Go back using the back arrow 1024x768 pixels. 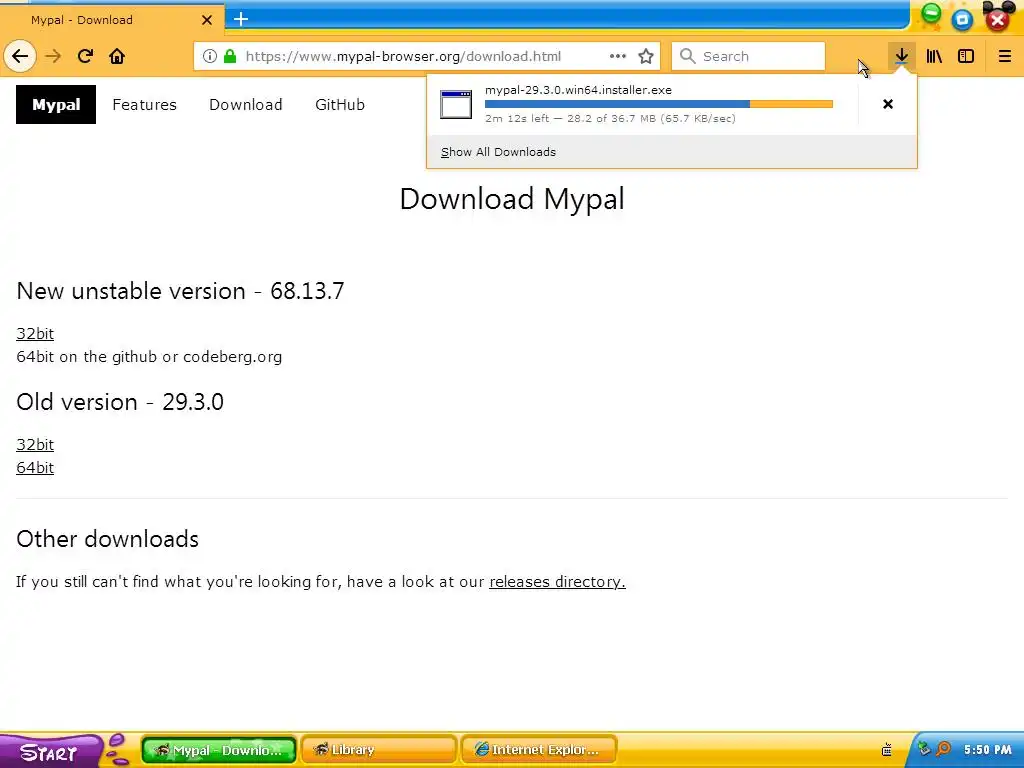tap(20, 56)
